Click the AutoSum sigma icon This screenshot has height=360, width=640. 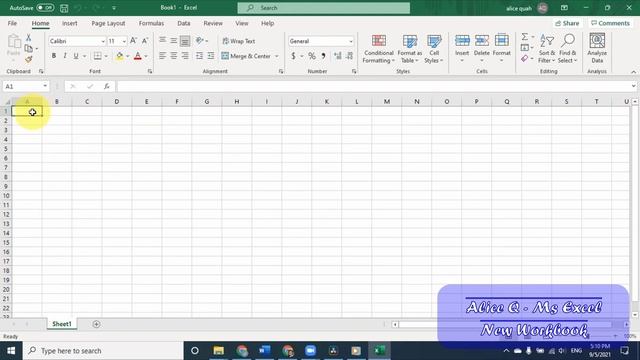tap(524, 37)
